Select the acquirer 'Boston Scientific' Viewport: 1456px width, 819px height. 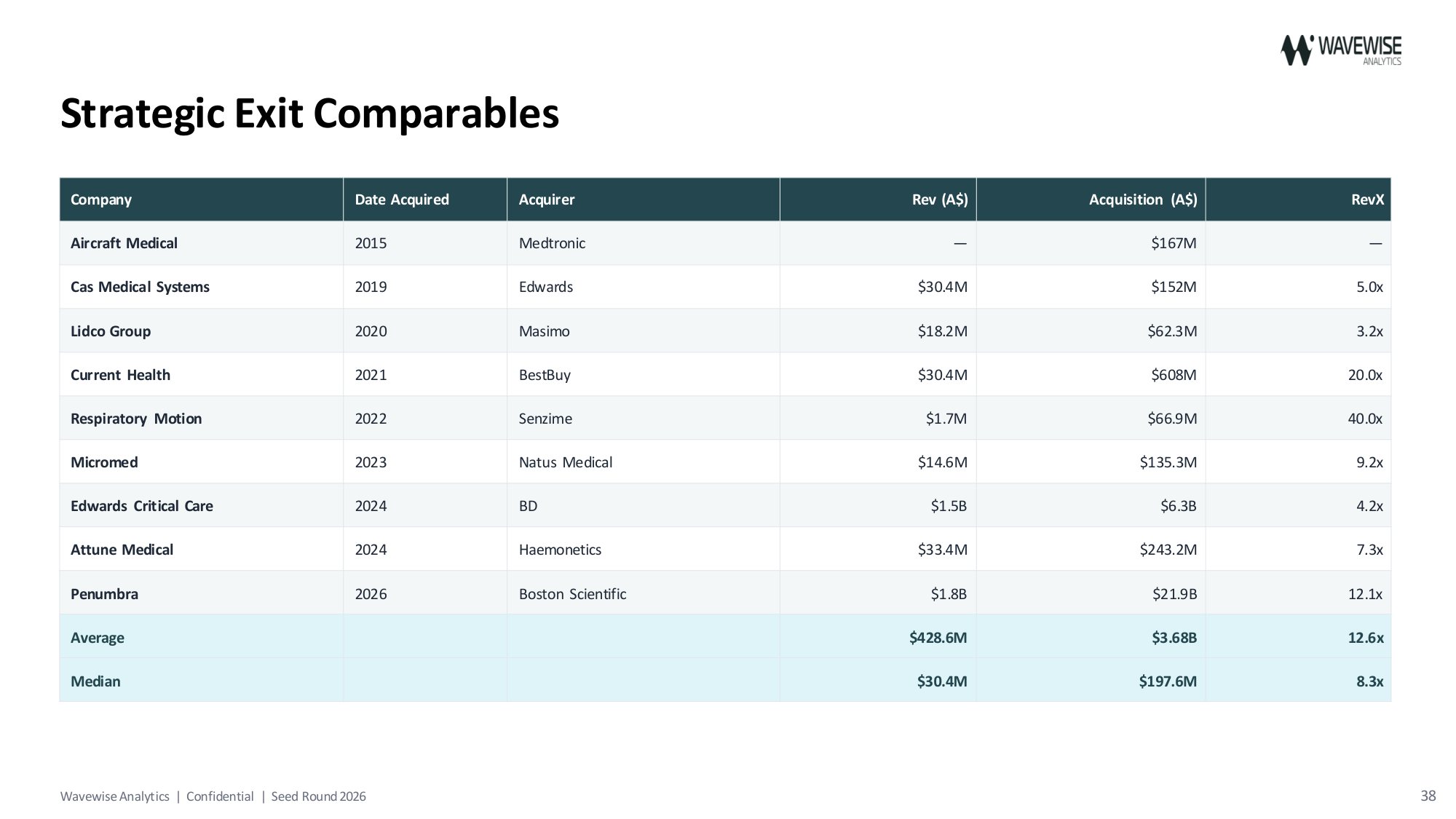tap(572, 594)
